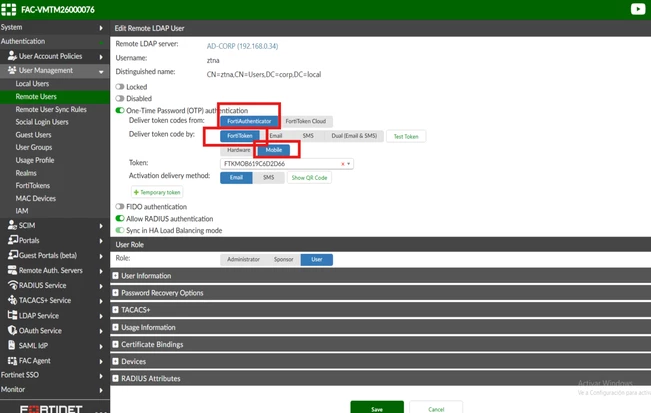Toggle Allow RADIUS authentication switch
Viewport: 651px width, 413px height.
tap(120, 218)
